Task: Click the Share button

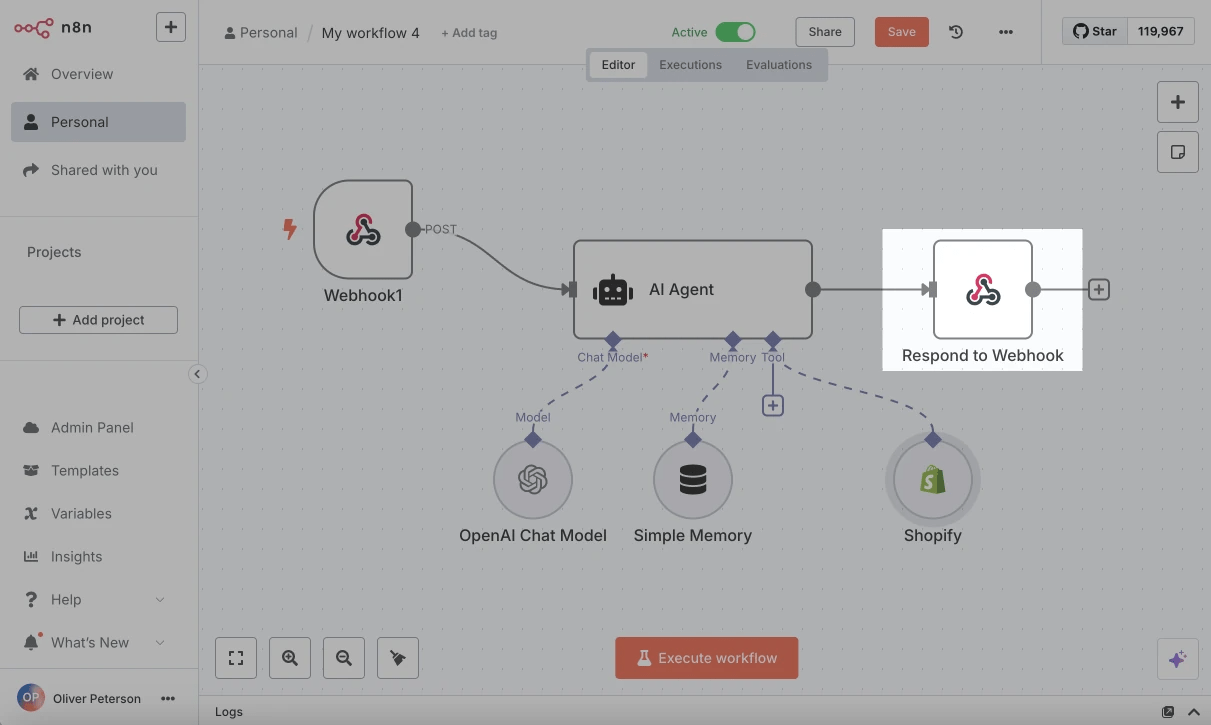Action: click(x=825, y=32)
